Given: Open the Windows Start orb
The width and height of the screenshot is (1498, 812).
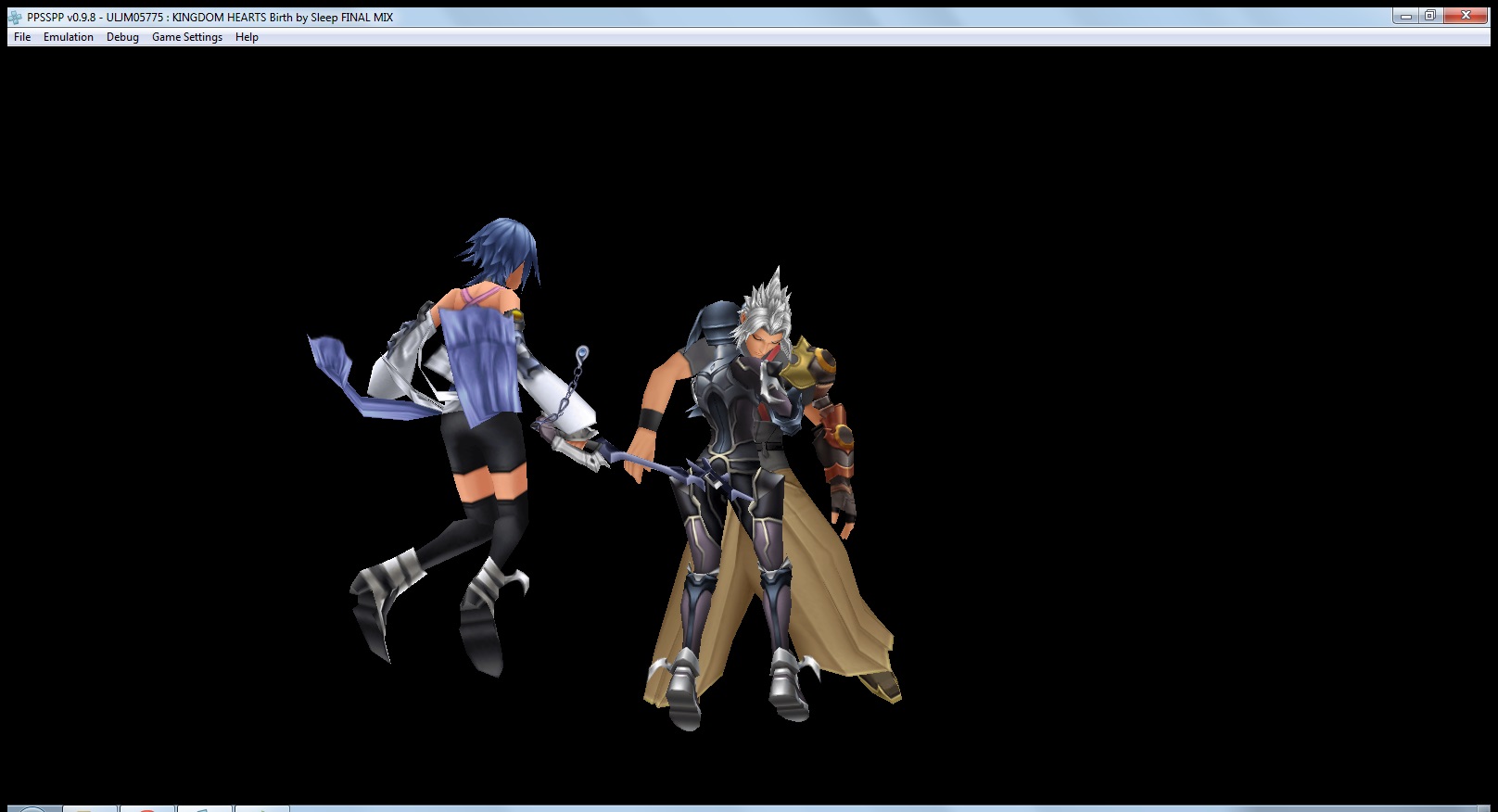Looking at the screenshot, I should (x=32, y=809).
